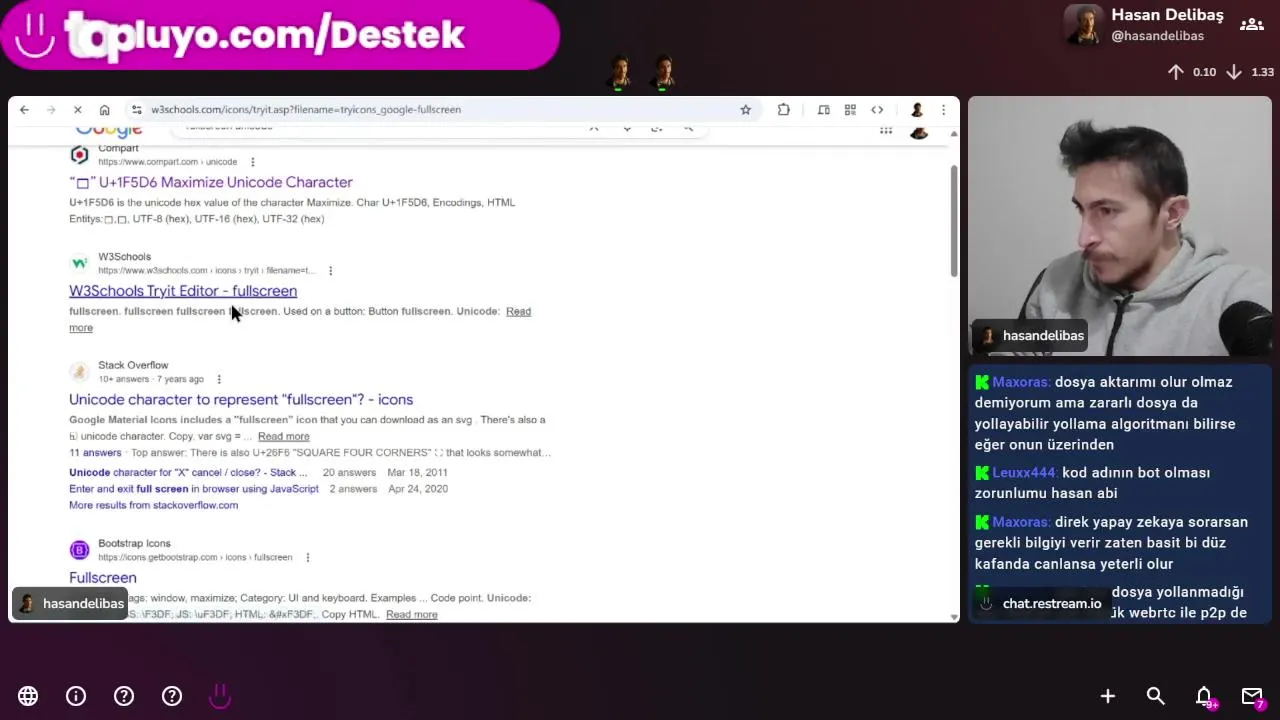Viewport: 1280px width, 720px height.
Task: Click the hasandelibas webcam video feed
Action: (1120, 226)
